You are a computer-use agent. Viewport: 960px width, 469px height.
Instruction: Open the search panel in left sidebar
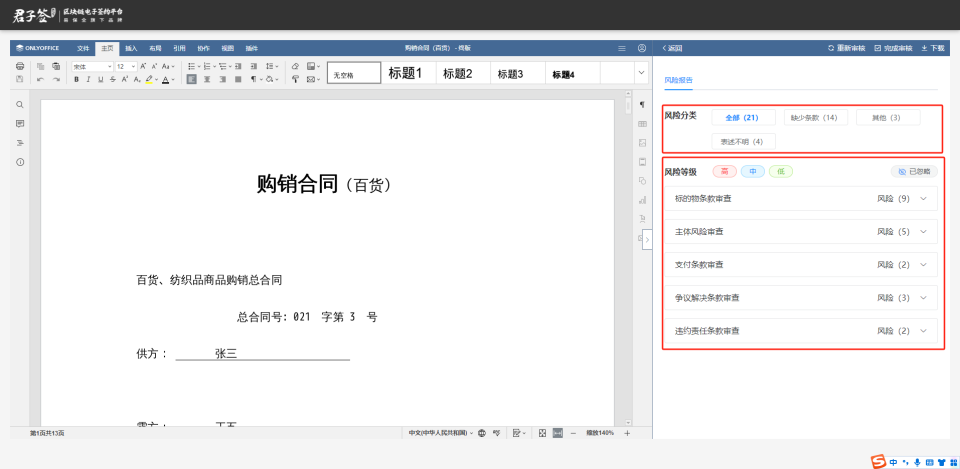[20, 104]
